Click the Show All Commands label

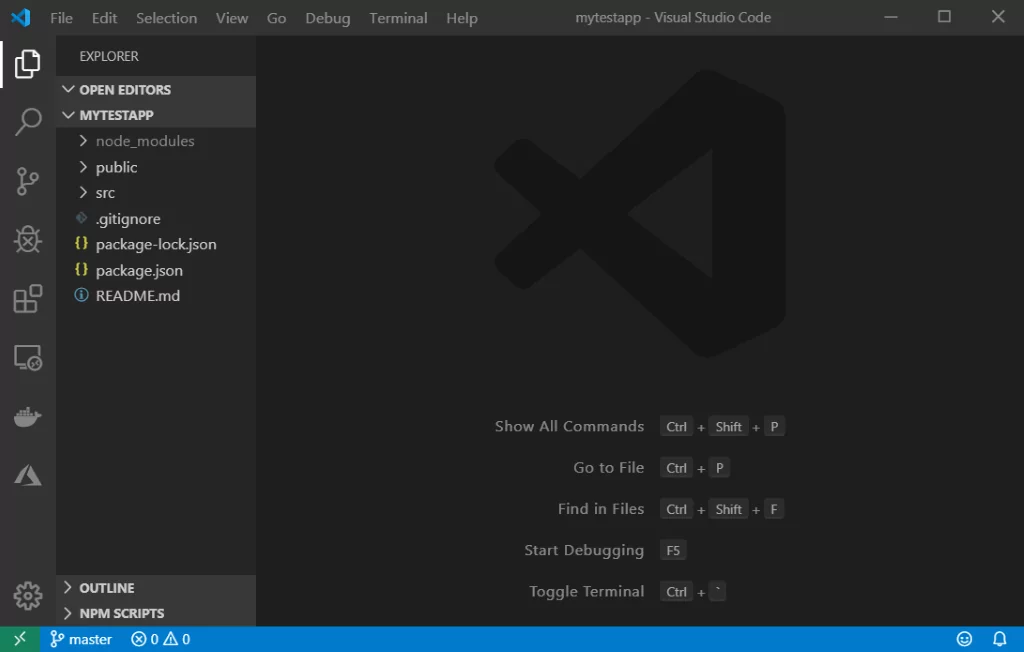569,427
